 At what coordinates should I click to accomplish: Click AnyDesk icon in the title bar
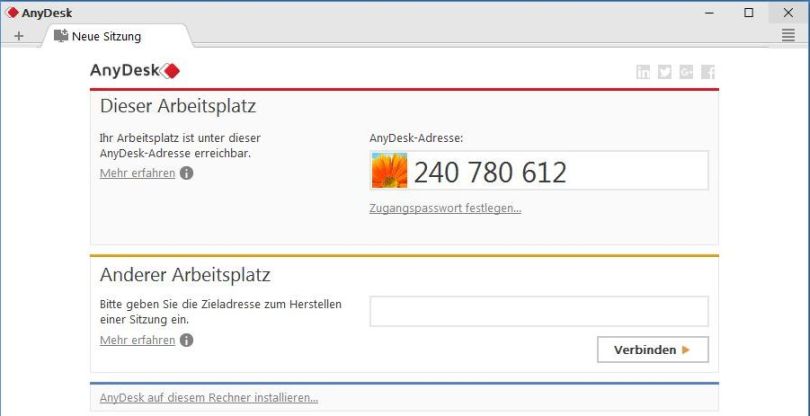tap(12, 12)
